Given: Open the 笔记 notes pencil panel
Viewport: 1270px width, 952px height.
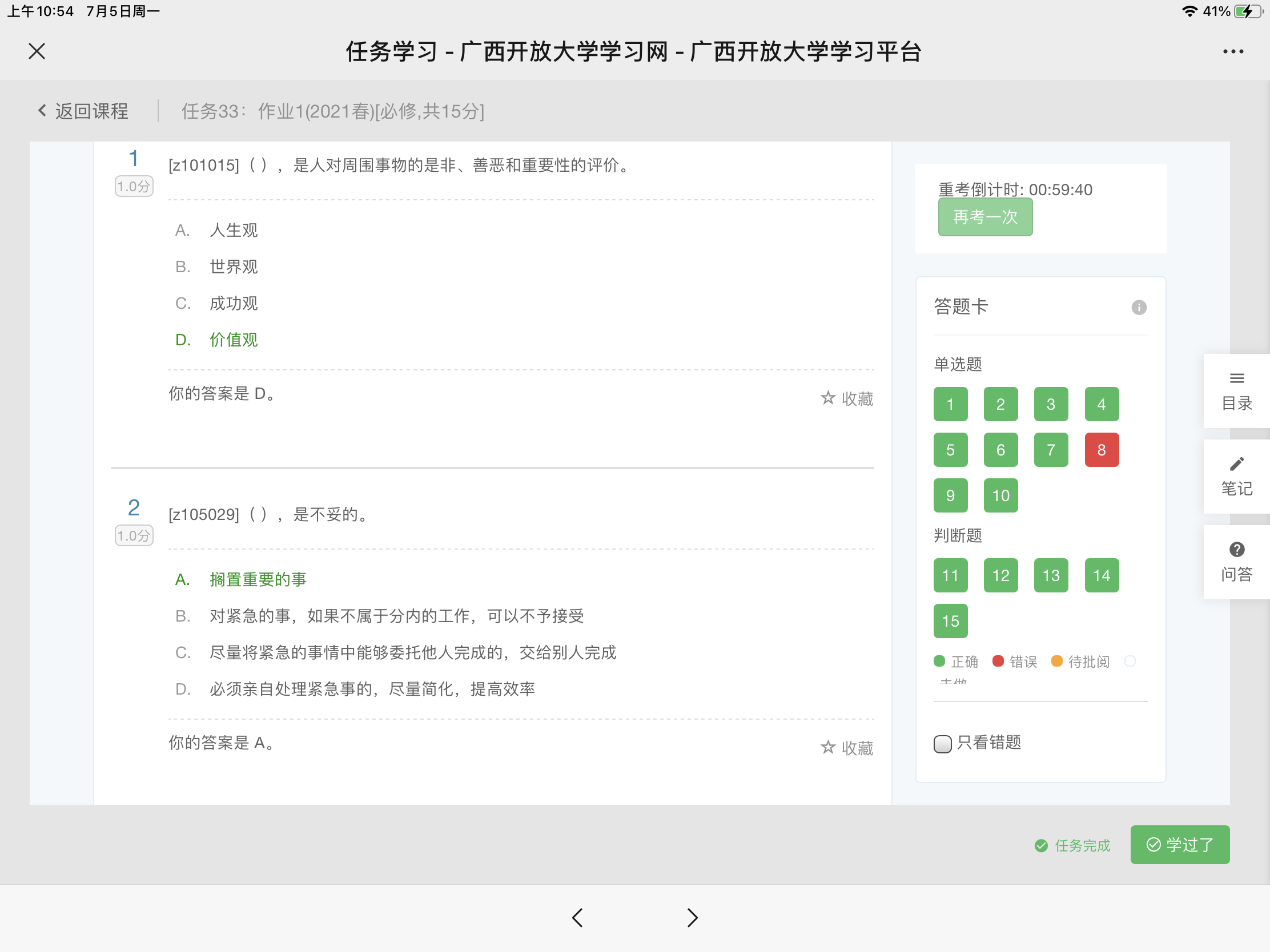Looking at the screenshot, I should pyautogui.click(x=1236, y=477).
